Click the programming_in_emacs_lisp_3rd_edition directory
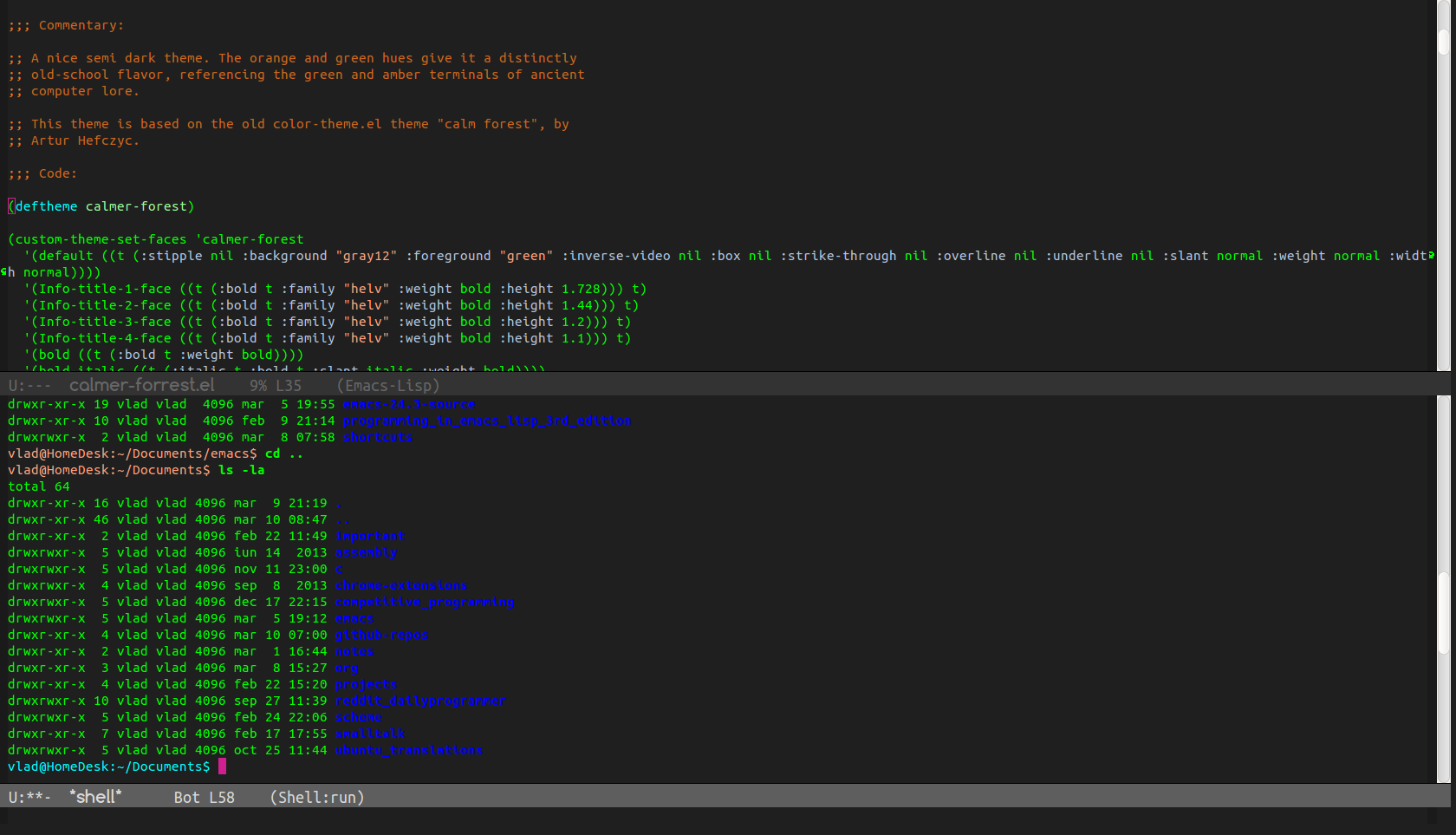The height and width of the screenshot is (835, 1456). coord(487,421)
